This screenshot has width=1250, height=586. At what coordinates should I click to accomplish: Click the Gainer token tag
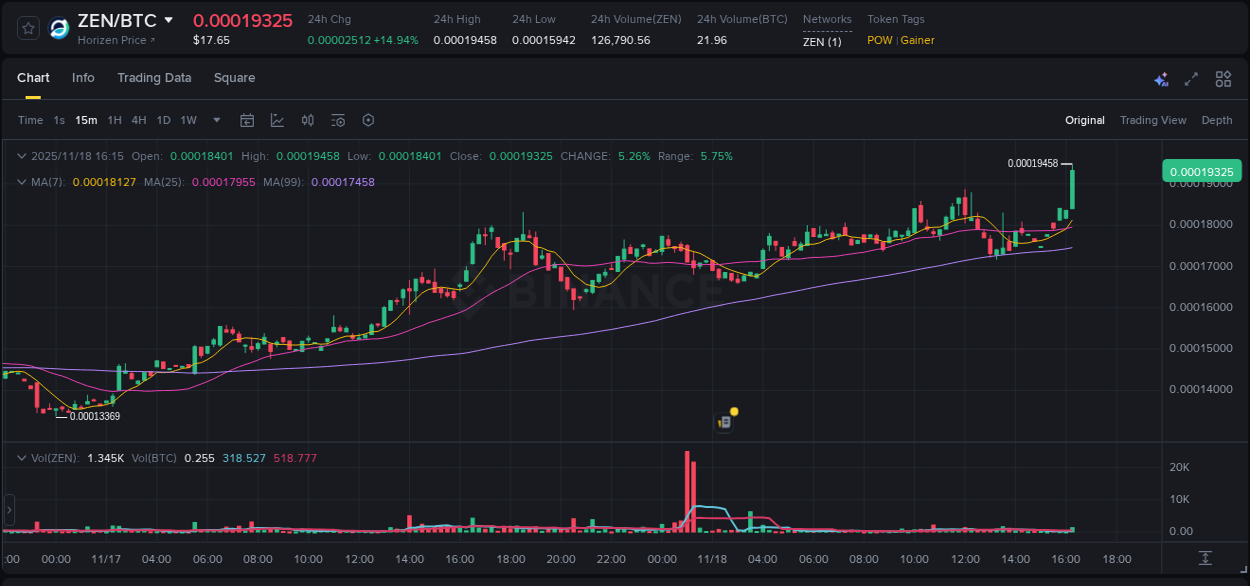click(x=918, y=41)
